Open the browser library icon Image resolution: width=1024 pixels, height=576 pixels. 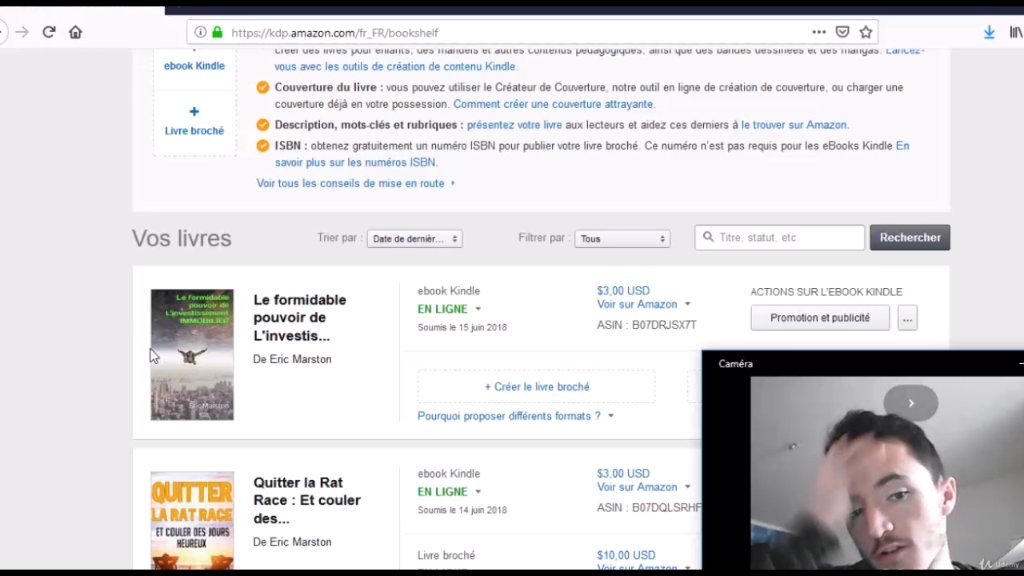point(1016,32)
